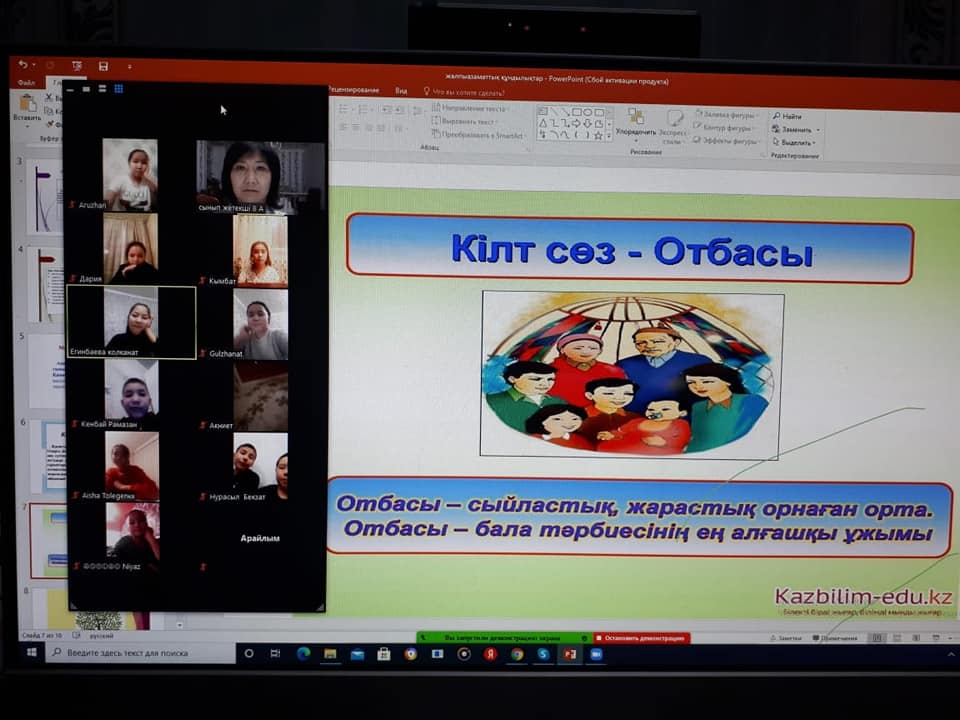Expand Заливка фигуры dropdown

728,115
